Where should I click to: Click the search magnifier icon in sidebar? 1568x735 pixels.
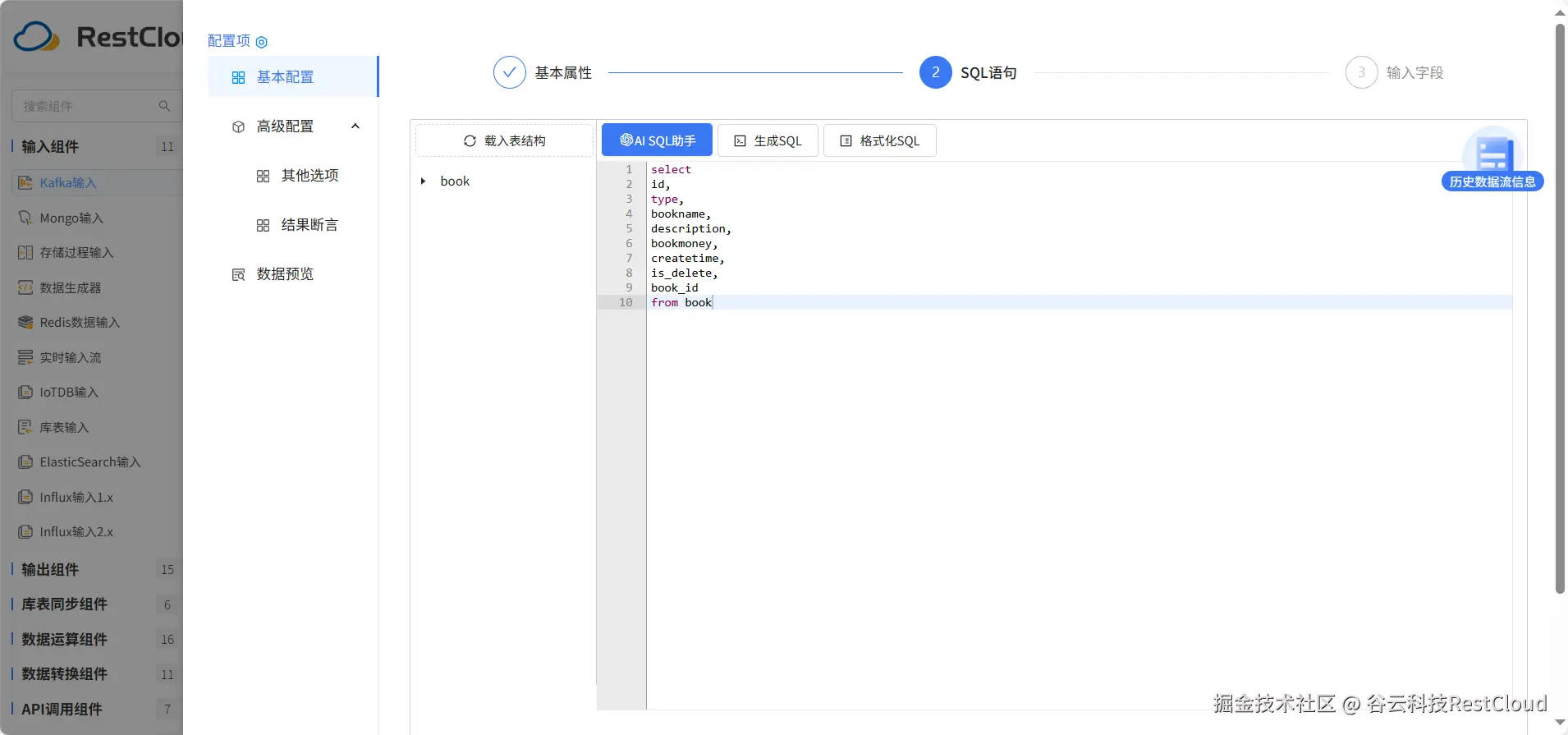click(164, 106)
